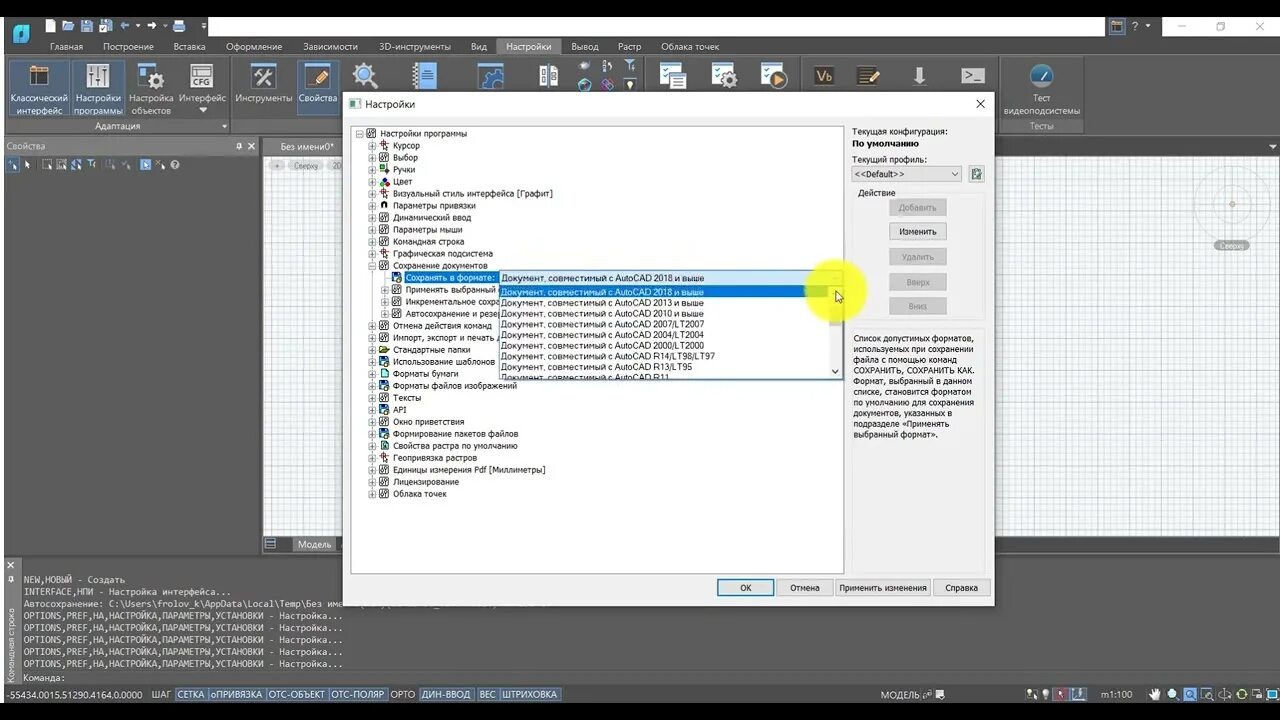Expand the Тексты tree node

[x=372, y=398]
